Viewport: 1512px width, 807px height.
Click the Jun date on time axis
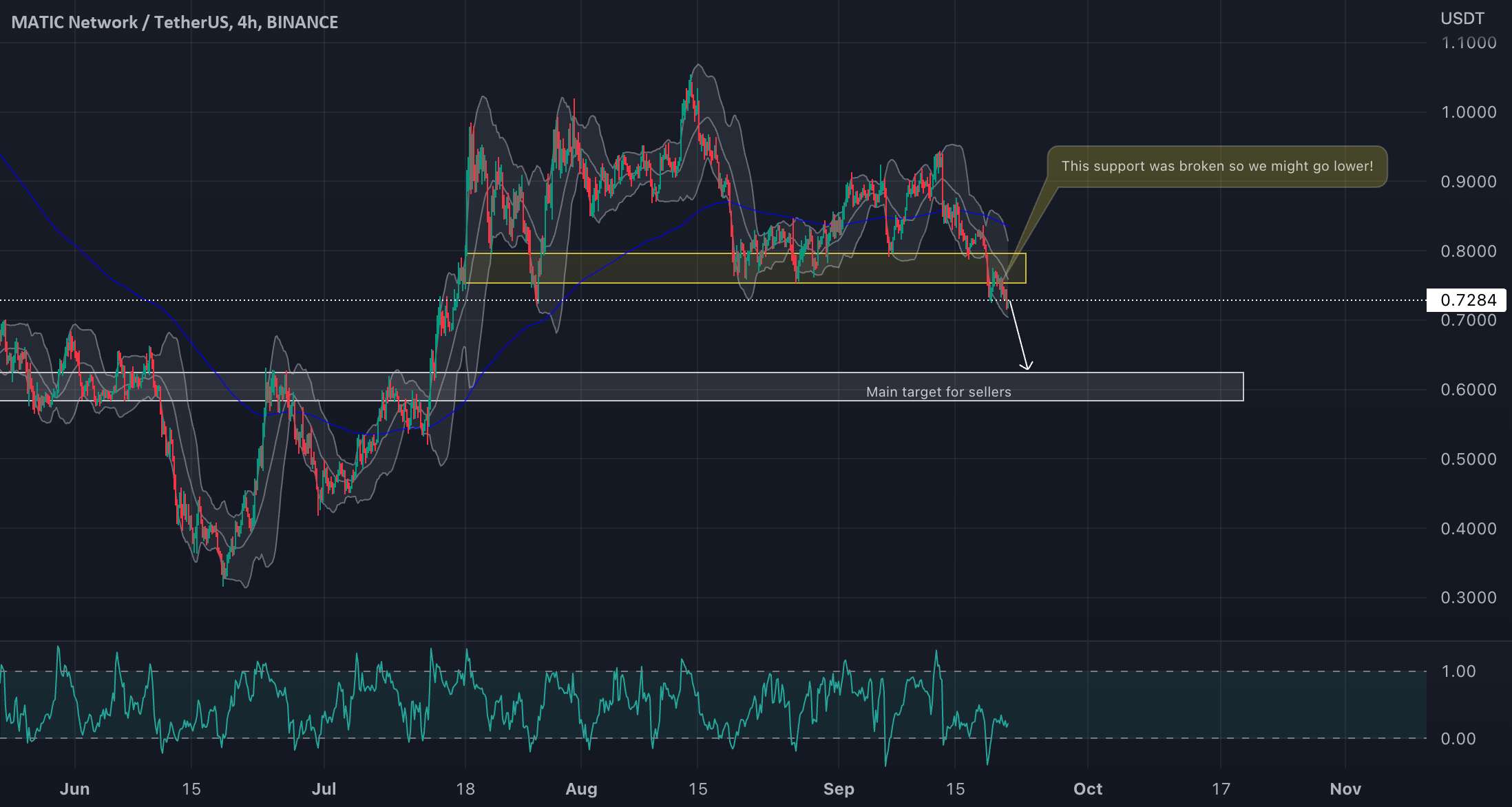pyautogui.click(x=74, y=789)
